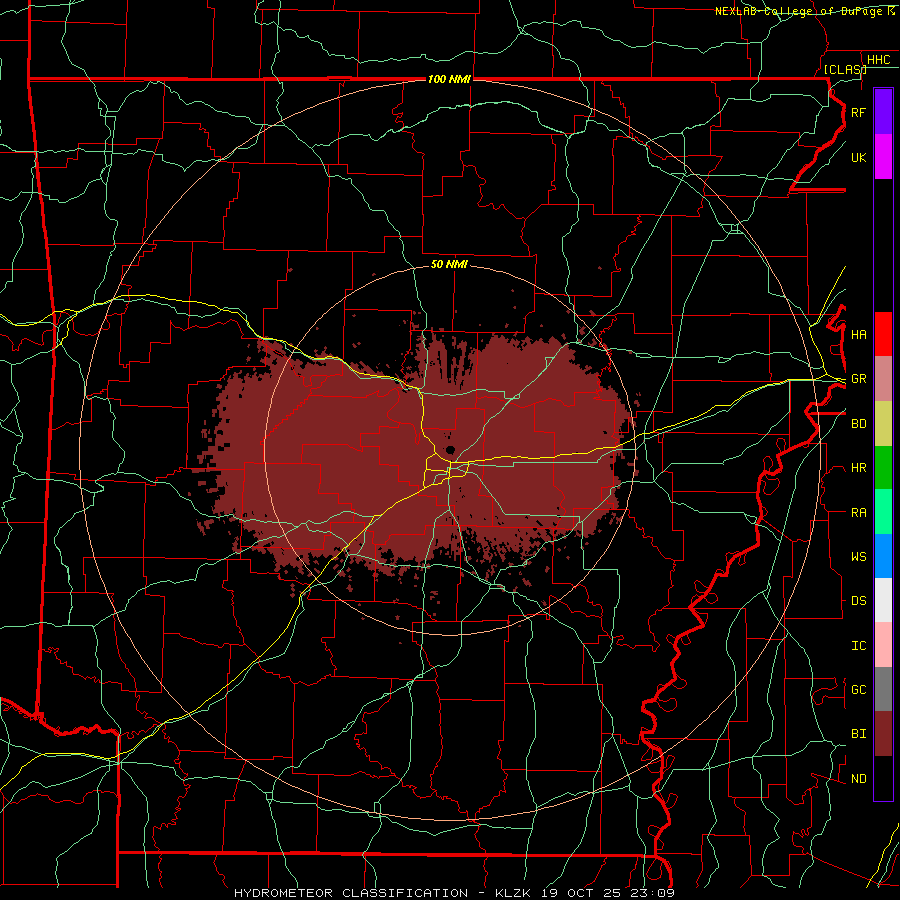The width and height of the screenshot is (900, 900).
Task: Click the IC pink legend swatch
Action: 883,645
